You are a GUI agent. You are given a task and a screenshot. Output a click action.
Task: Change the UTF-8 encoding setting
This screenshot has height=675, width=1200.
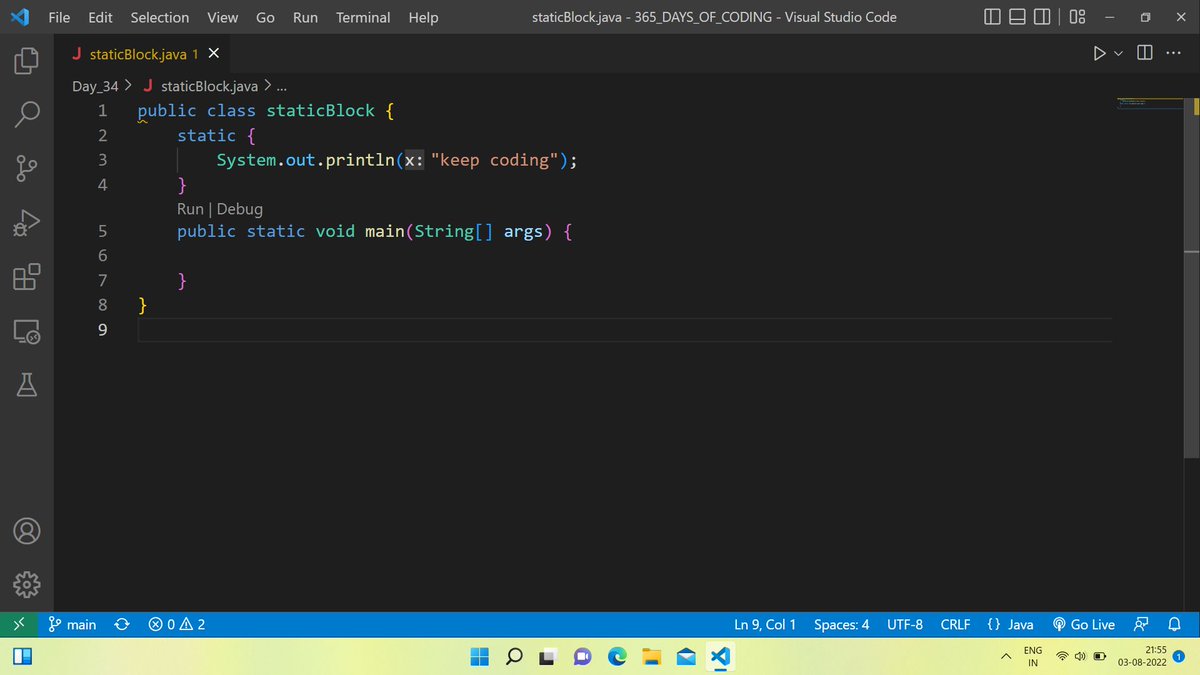tap(905, 624)
